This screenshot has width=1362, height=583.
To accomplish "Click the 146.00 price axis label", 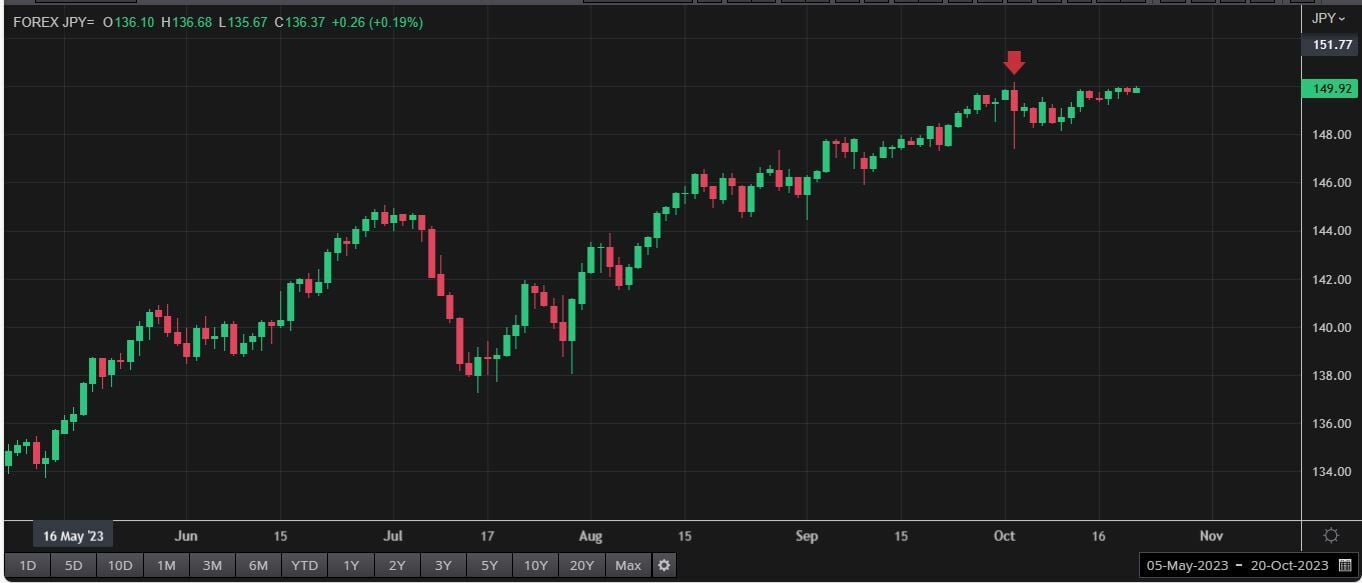I will [x=1331, y=183].
